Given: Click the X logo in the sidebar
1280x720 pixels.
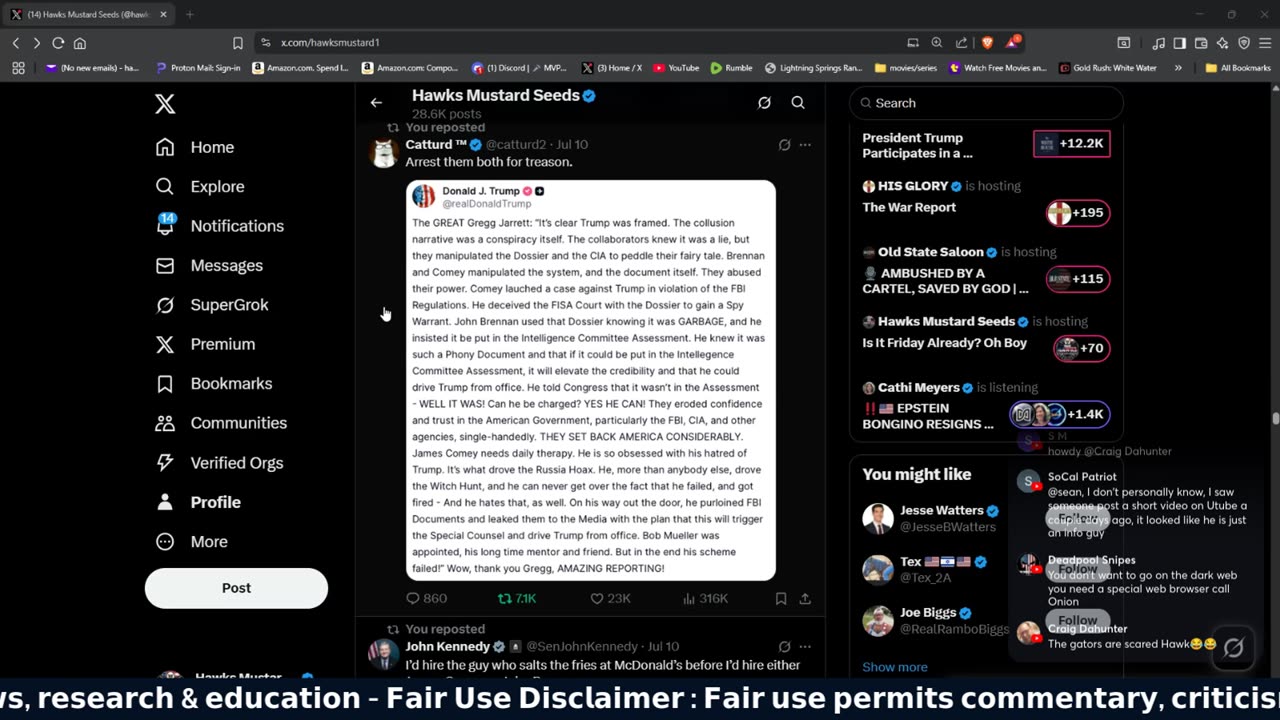Looking at the screenshot, I should [x=165, y=104].
